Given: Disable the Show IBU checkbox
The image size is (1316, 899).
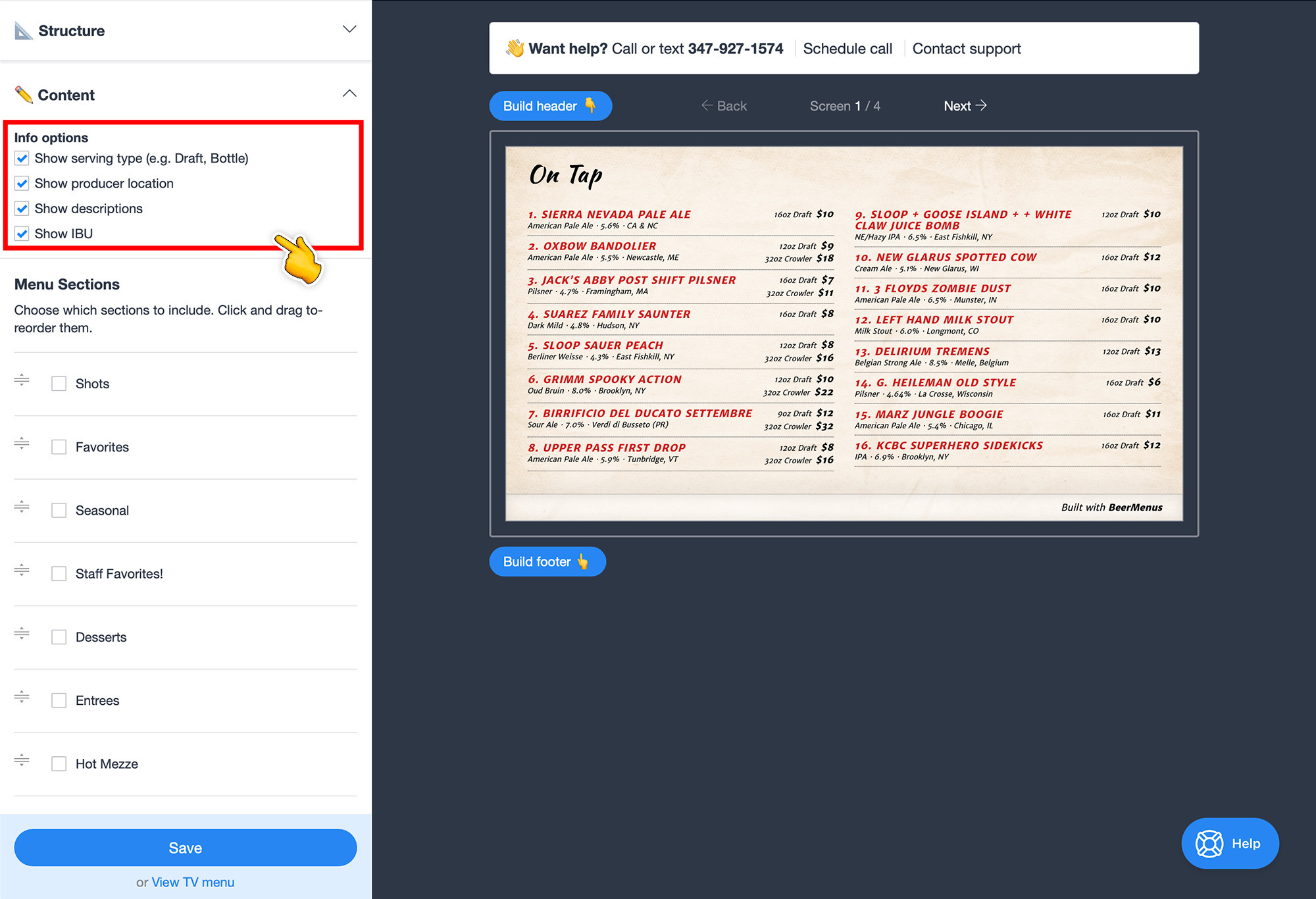Looking at the screenshot, I should (x=22, y=233).
